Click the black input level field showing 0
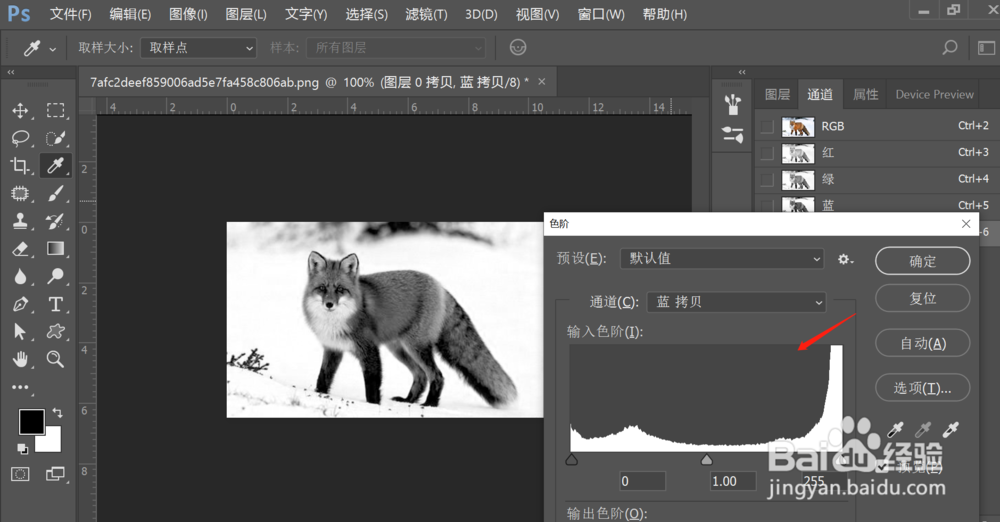The width and height of the screenshot is (1000, 522). click(643, 481)
